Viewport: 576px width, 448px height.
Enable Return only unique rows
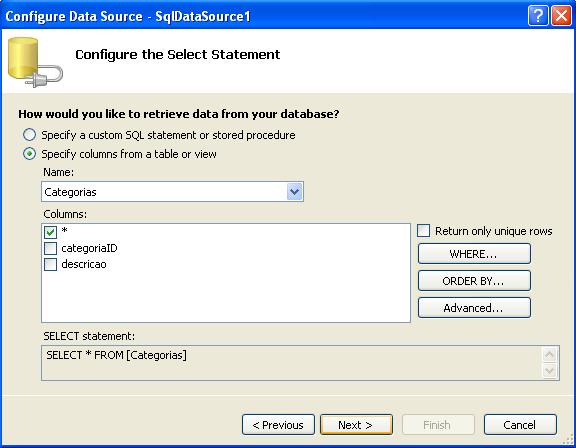tap(423, 231)
